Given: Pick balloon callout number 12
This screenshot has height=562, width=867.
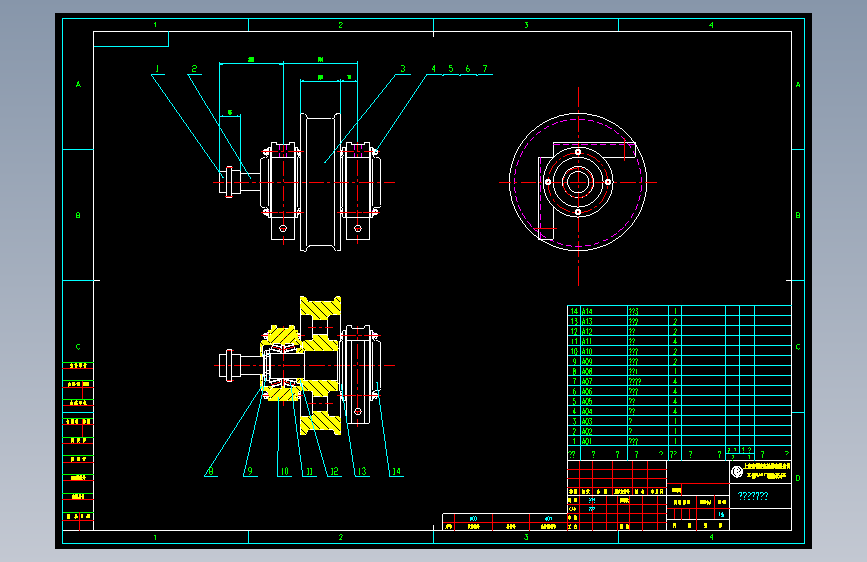Looking at the screenshot, I should tap(334, 471).
